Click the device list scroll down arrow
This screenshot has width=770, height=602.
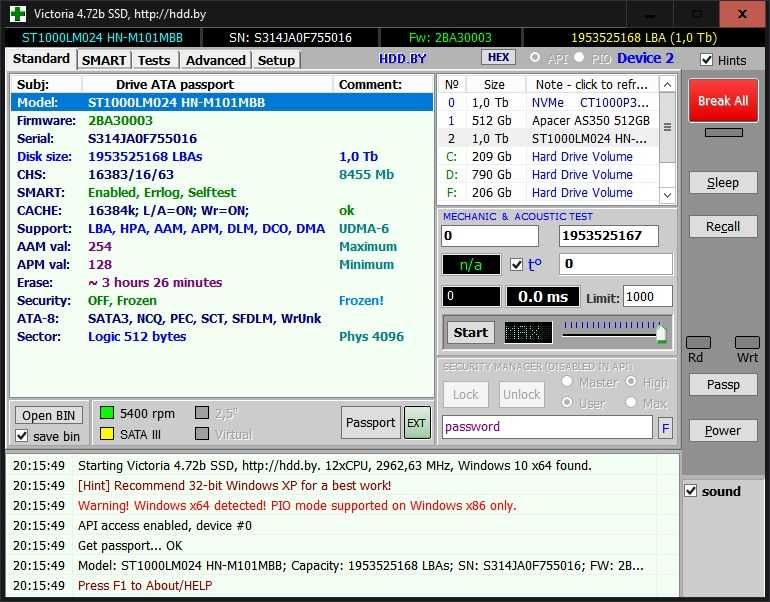coord(667,195)
